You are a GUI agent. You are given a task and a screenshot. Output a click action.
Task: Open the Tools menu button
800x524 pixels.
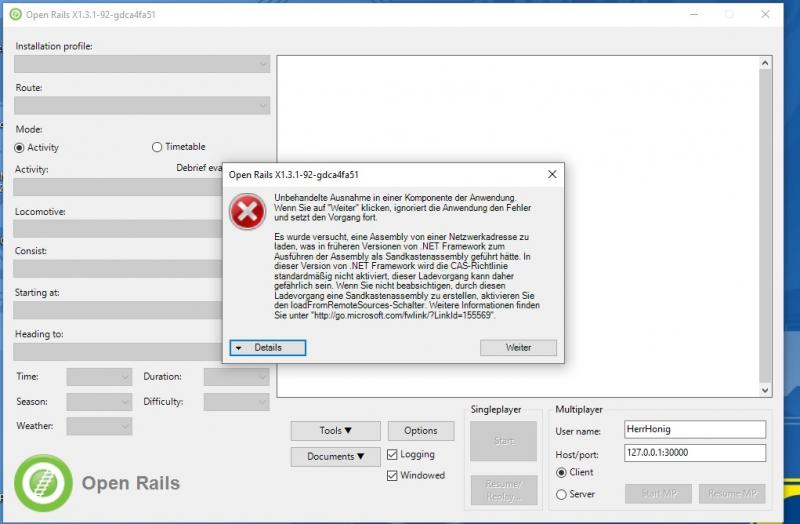click(x=335, y=431)
